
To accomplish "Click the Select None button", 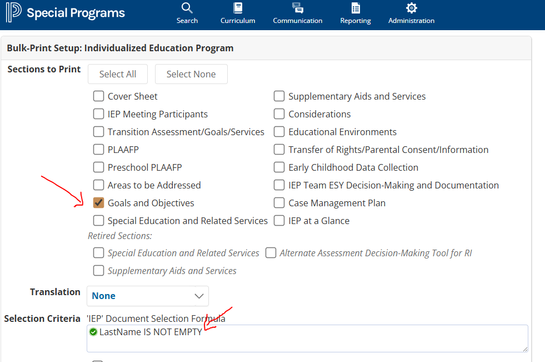I will (x=191, y=74).
